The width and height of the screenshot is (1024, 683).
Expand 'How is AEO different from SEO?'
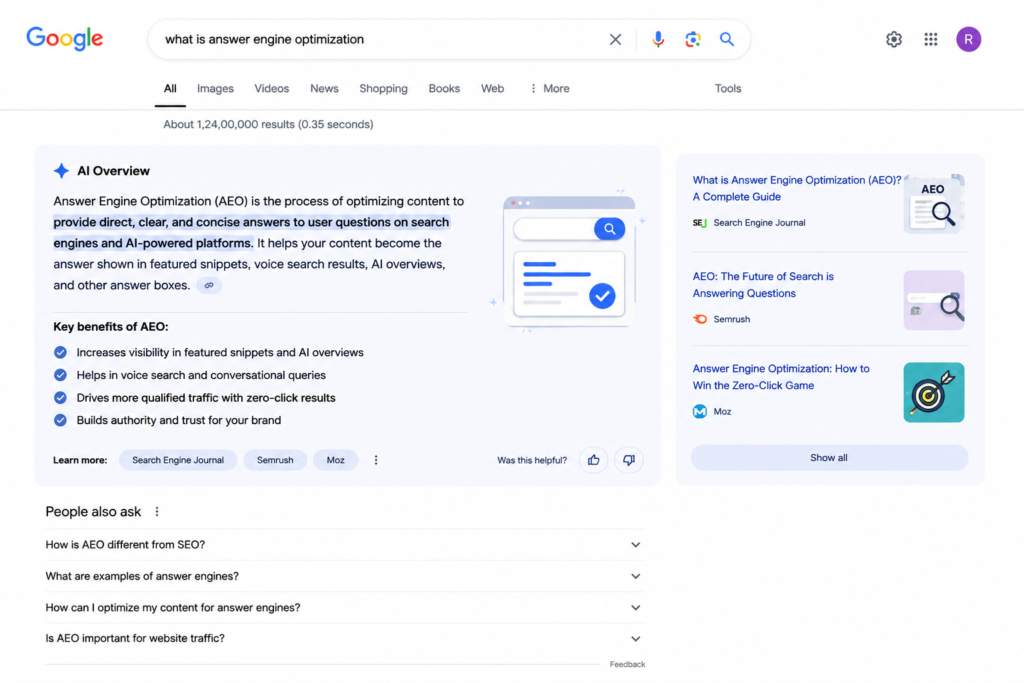click(x=344, y=545)
